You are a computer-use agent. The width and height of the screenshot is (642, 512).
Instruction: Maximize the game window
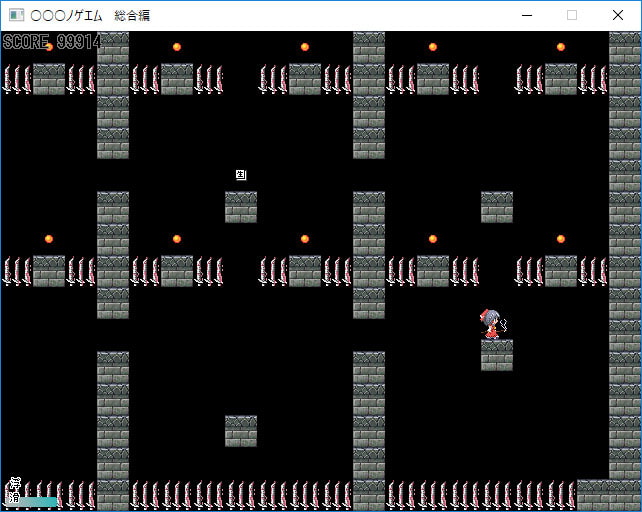[x=572, y=15]
